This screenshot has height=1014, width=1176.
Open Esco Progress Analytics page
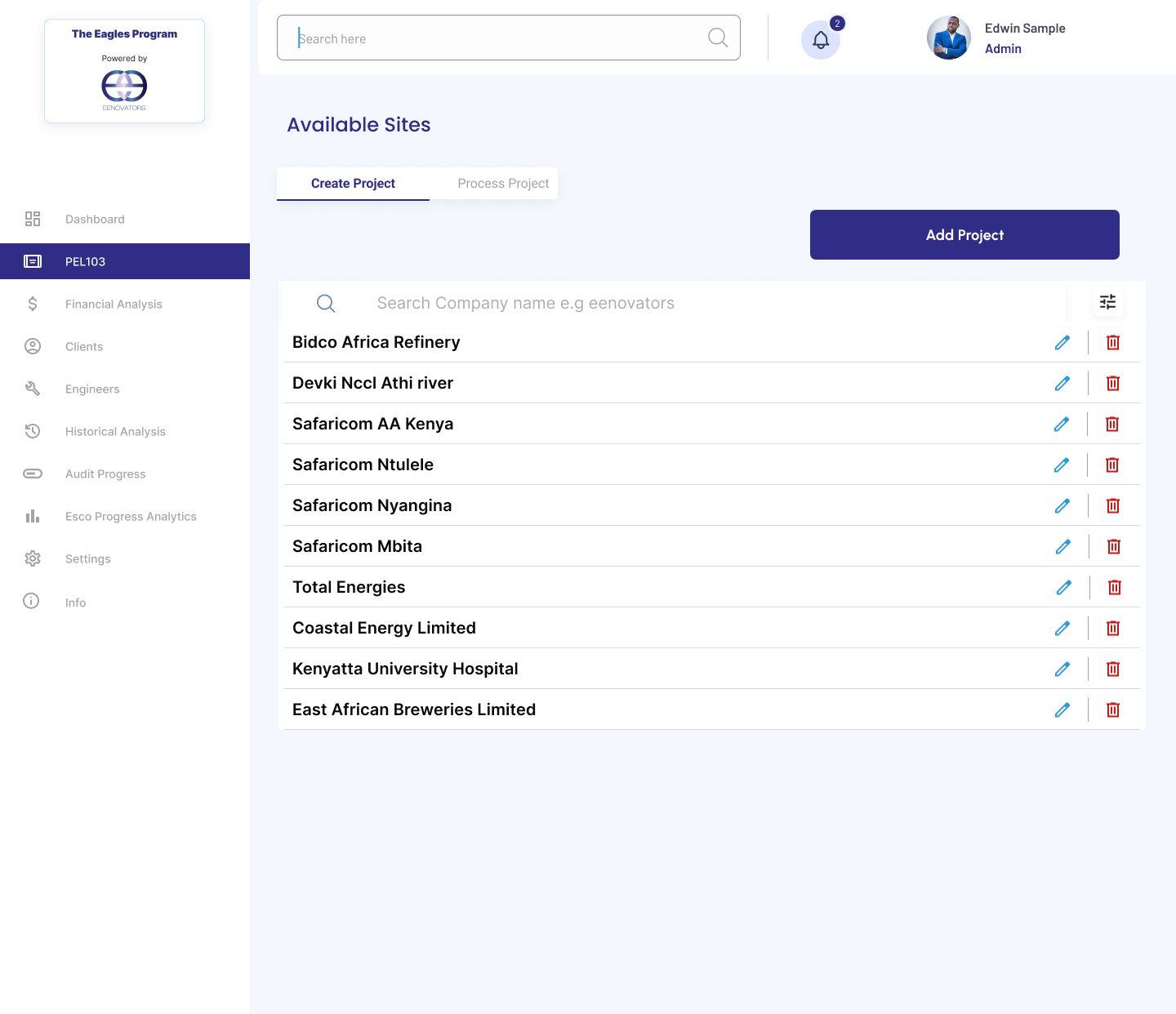click(x=125, y=516)
